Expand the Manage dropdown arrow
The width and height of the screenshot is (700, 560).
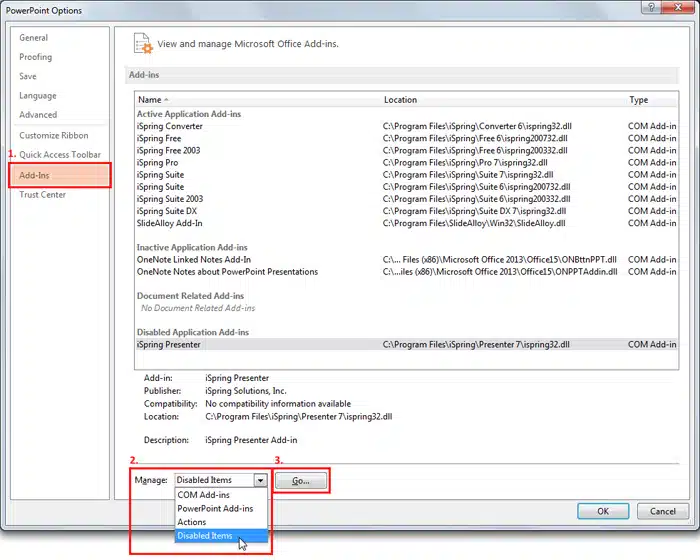click(260, 480)
